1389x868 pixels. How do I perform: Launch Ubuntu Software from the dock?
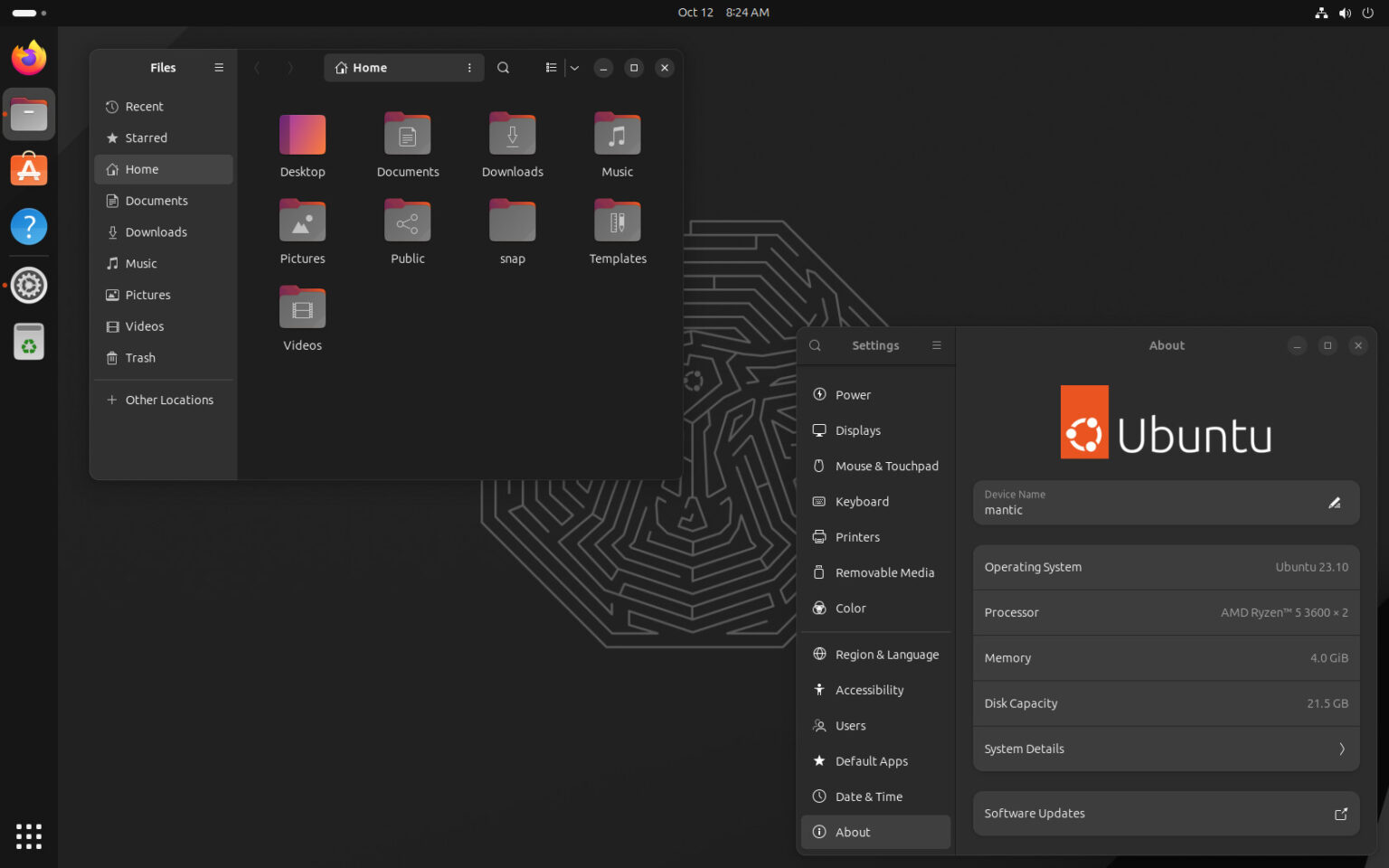pyautogui.click(x=28, y=170)
